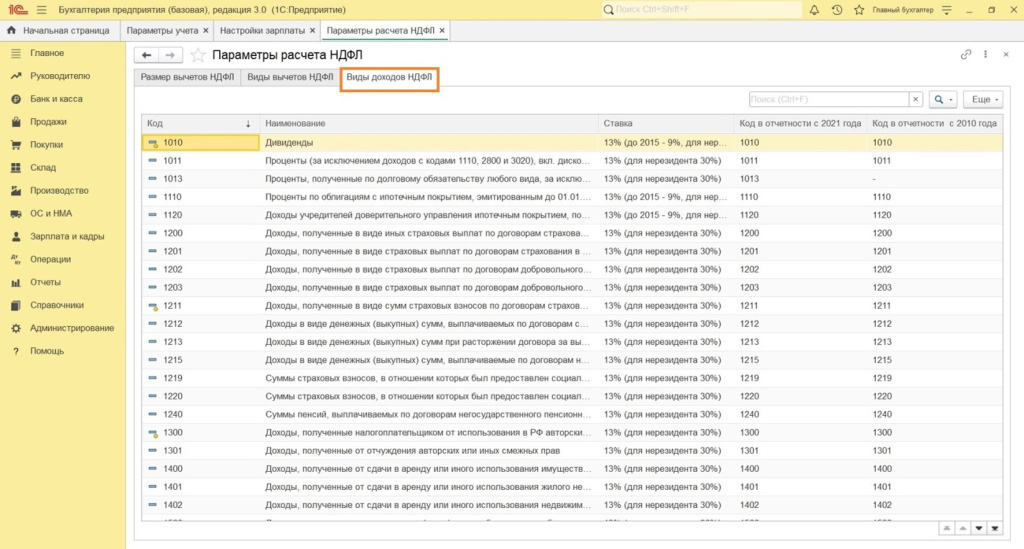Switch to Виды вычетов НДФЛ tab

290,77
